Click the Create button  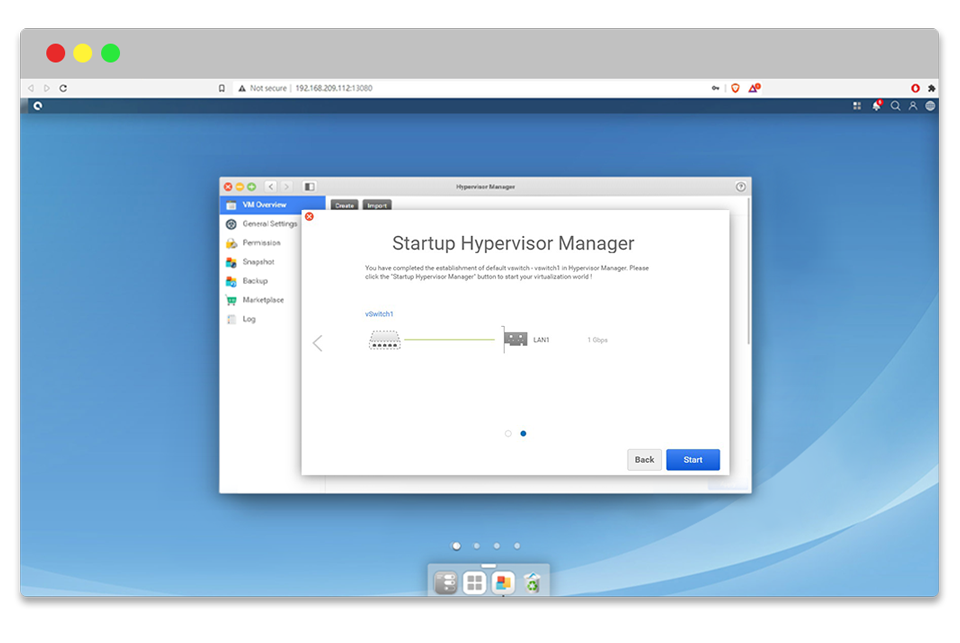pyautogui.click(x=345, y=205)
